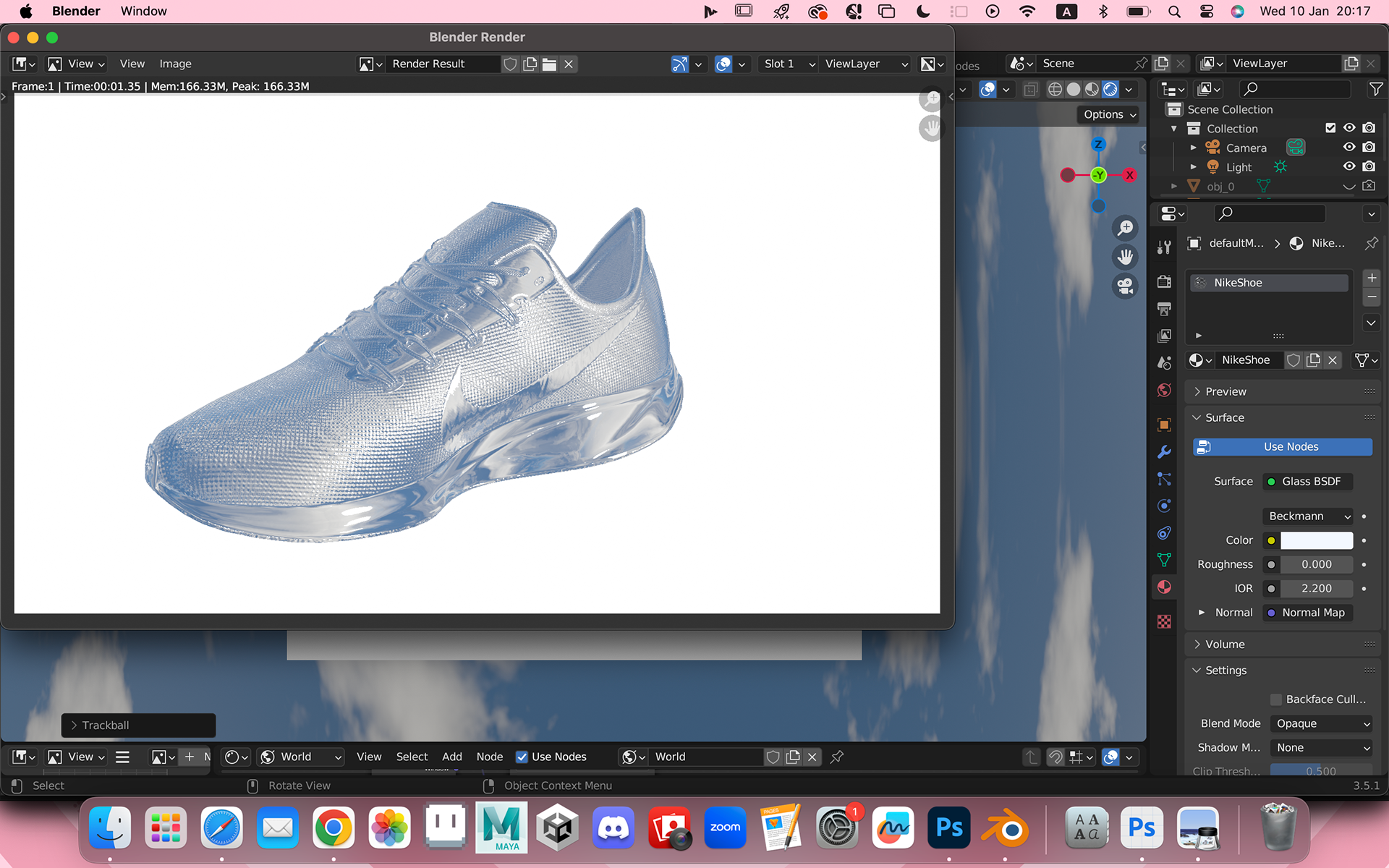
Task: Switch viewport to solid shading mode
Action: click(x=1074, y=89)
